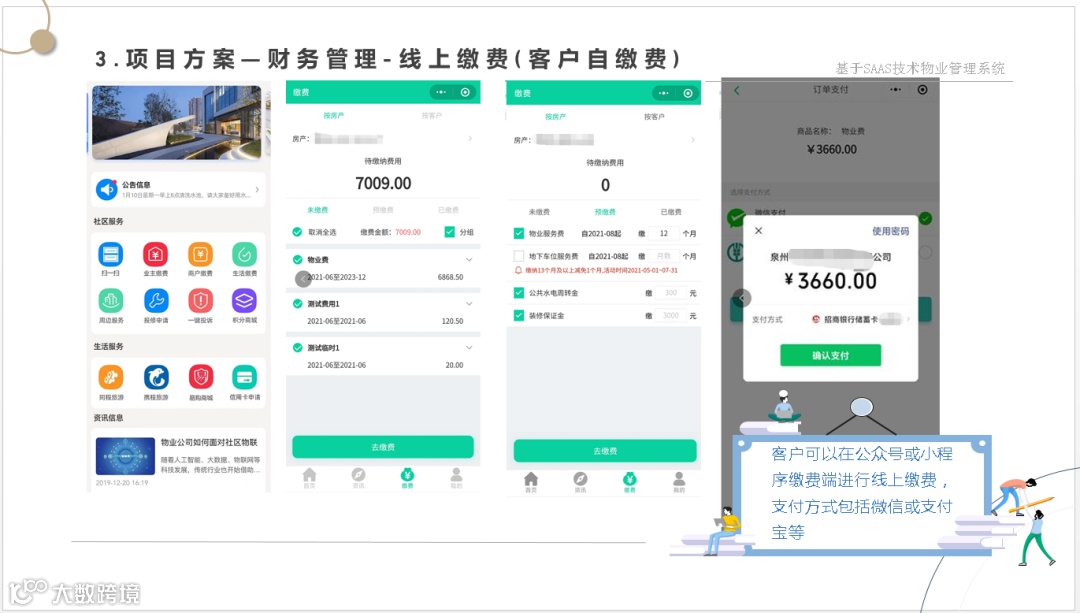Open 业主缴费 owner payment icon
This screenshot has width=1080, height=613.
(x=156, y=255)
